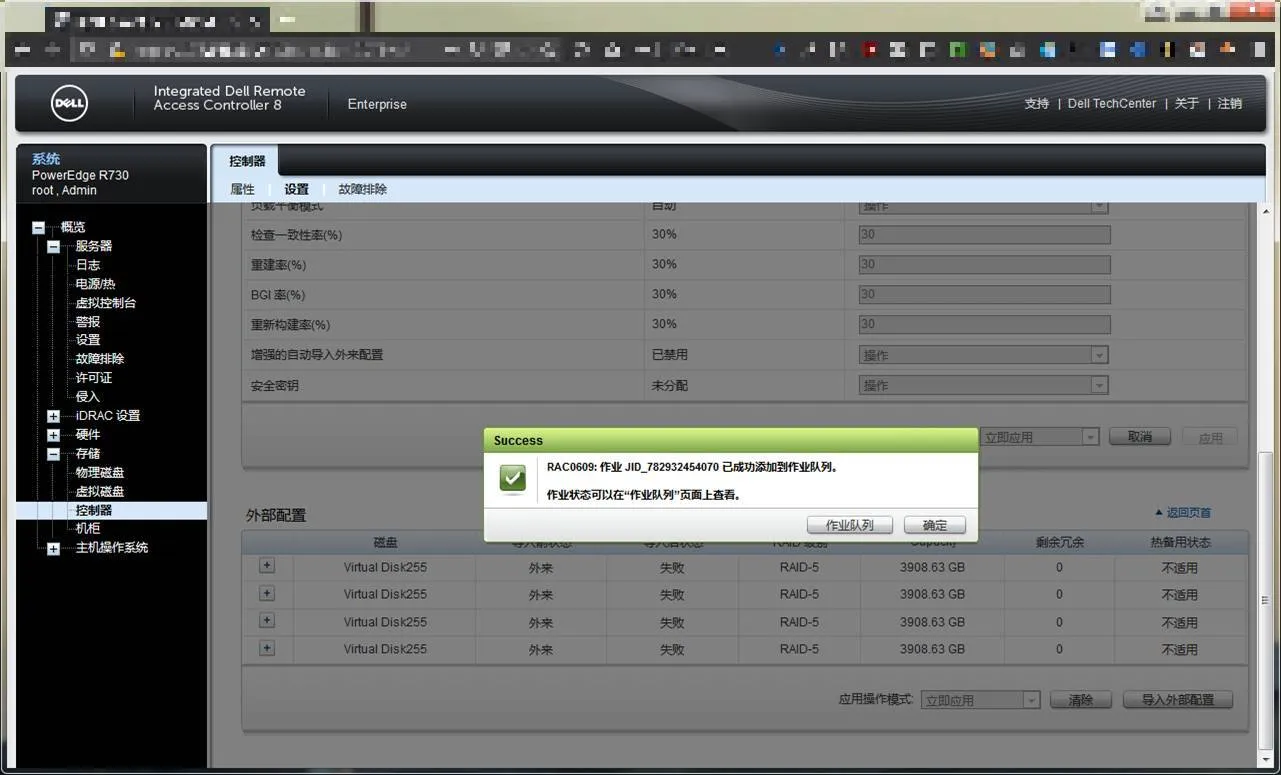The image size is (1281, 775).
Task: Collapse the 概览 tree node
Action: [38, 228]
